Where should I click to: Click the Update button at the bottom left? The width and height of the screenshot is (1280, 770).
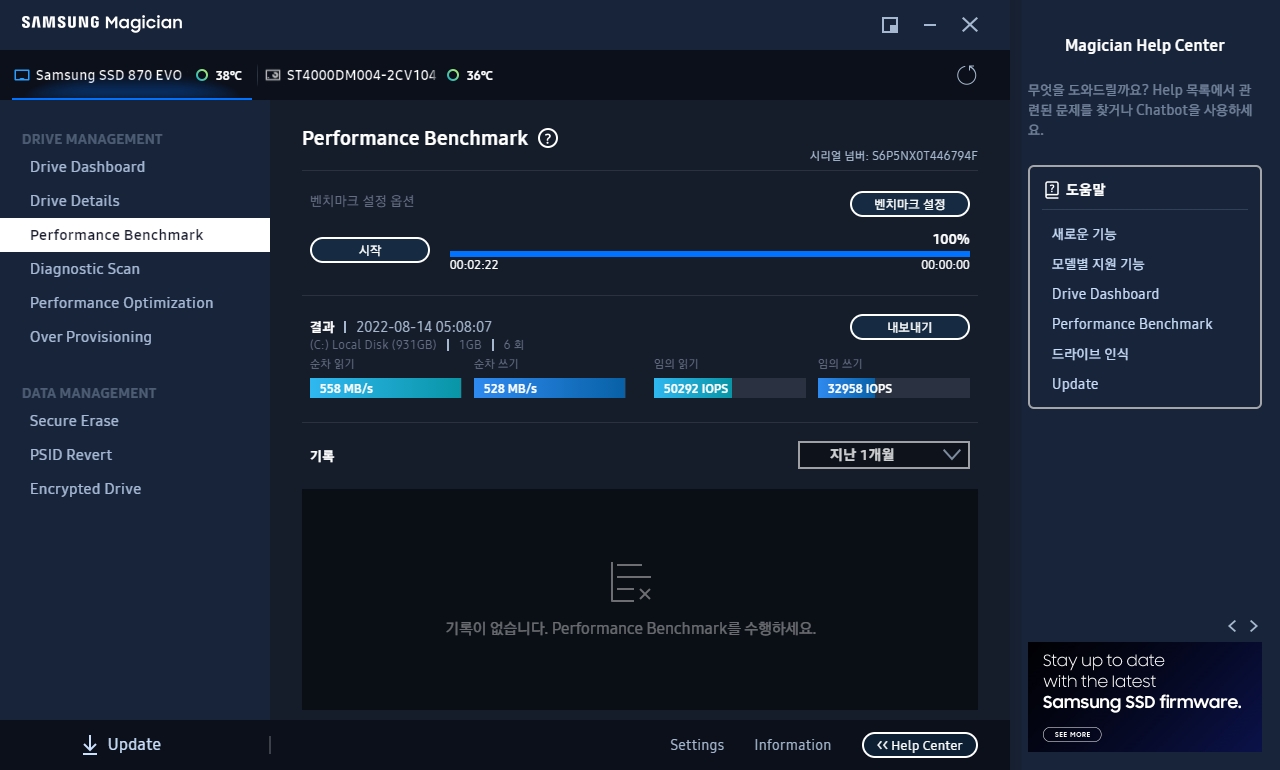(x=121, y=744)
